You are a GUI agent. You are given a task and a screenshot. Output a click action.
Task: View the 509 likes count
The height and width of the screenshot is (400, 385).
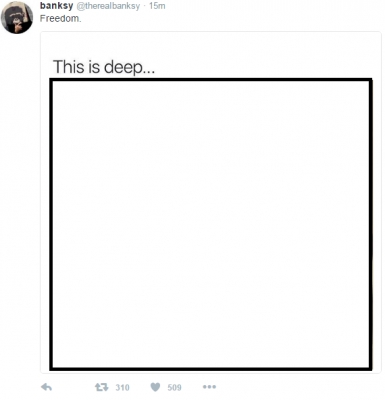[174, 387]
